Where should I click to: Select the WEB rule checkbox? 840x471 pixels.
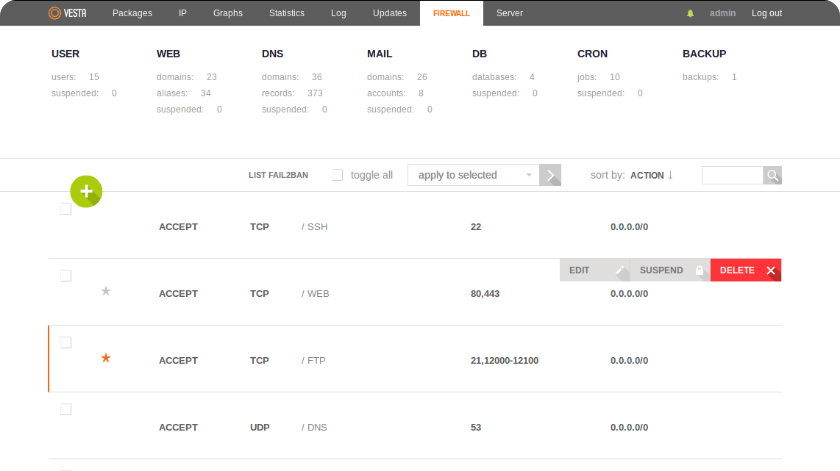point(66,276)
